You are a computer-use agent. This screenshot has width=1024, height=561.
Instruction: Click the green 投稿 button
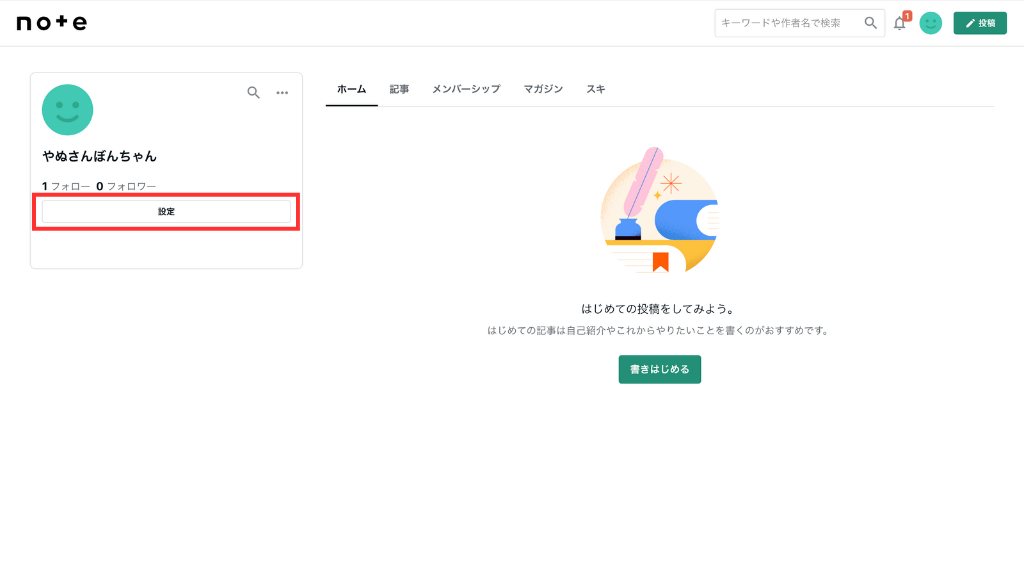tap(979, 23)
